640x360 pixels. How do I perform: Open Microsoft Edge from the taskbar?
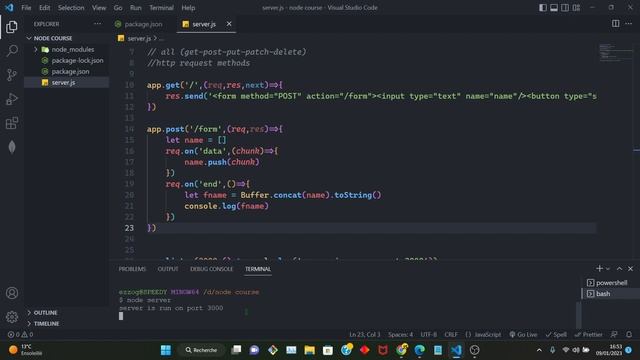click(419, 350)
